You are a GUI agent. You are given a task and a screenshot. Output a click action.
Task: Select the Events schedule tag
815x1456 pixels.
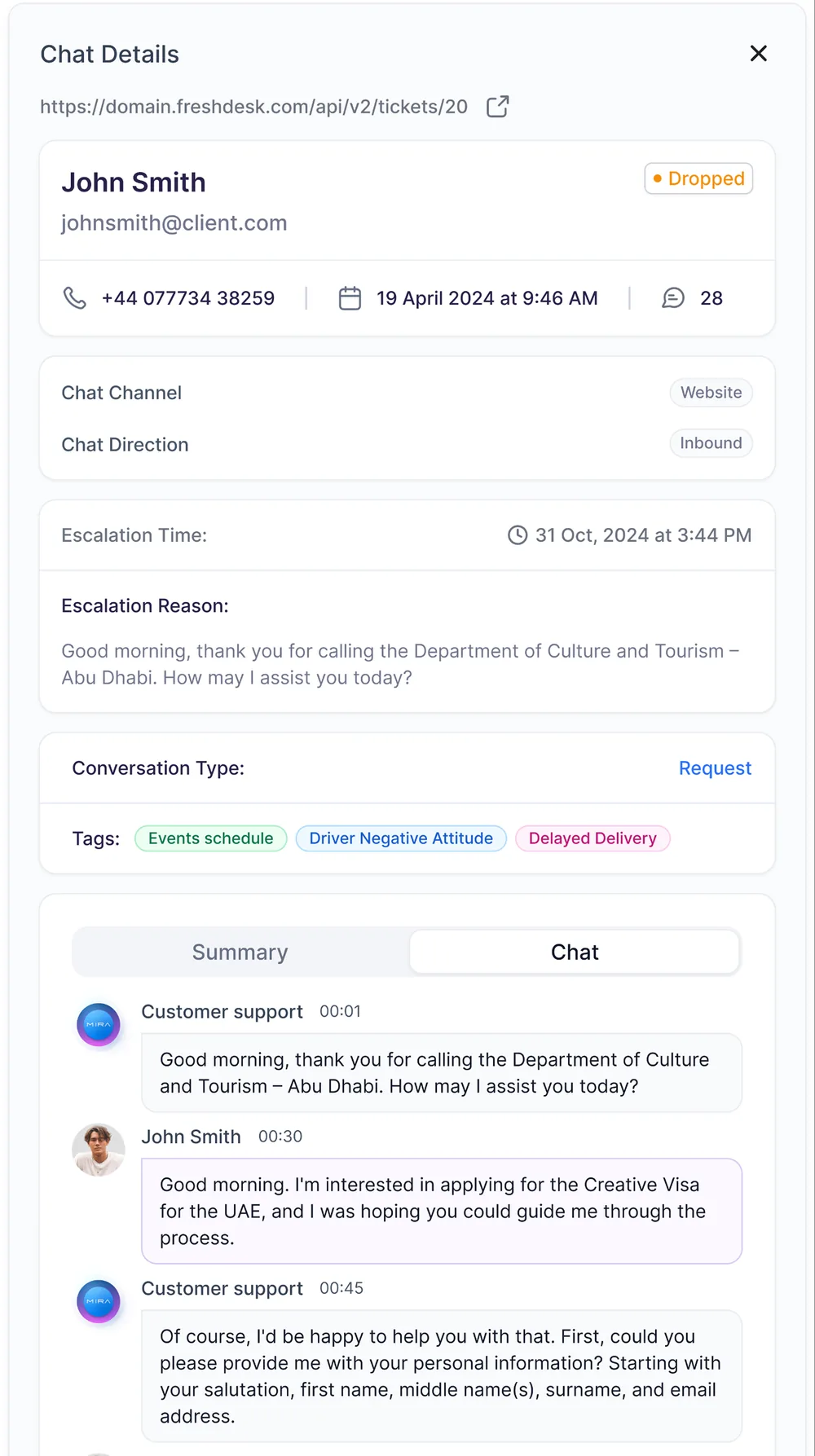211,838
